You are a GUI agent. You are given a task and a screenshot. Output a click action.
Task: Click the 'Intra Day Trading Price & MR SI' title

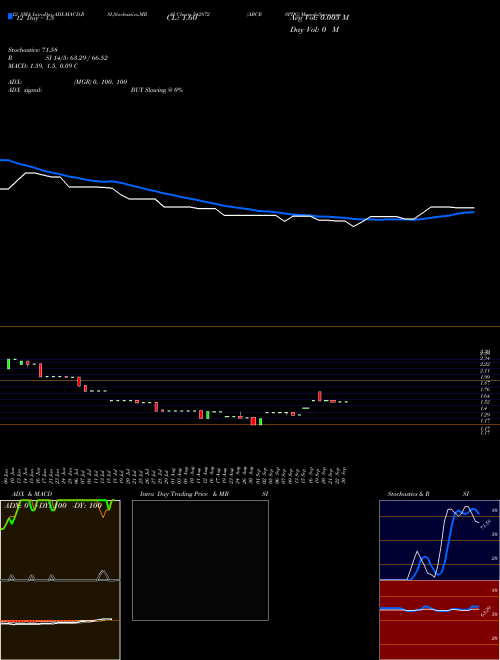(x=205, y=494)
